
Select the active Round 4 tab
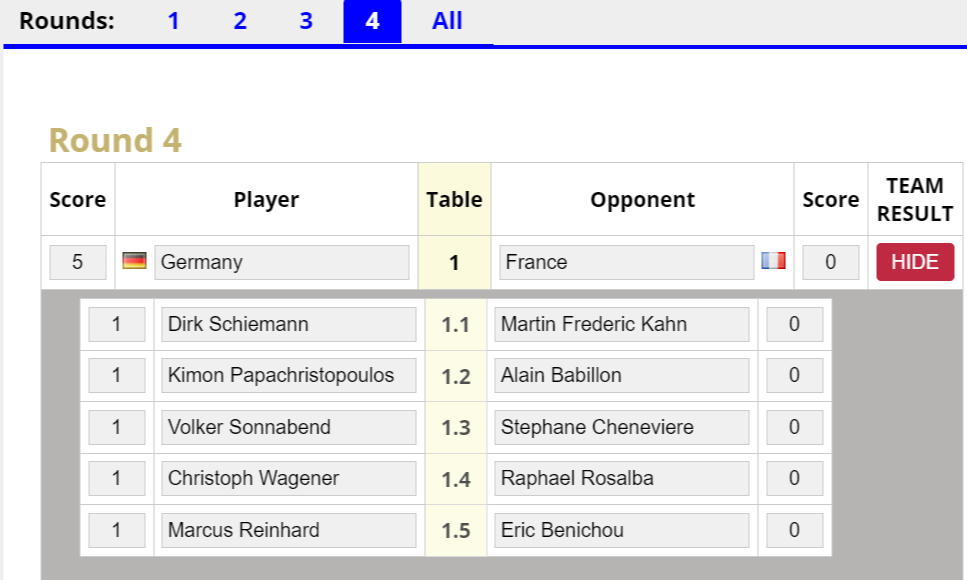tap(372, 21)
